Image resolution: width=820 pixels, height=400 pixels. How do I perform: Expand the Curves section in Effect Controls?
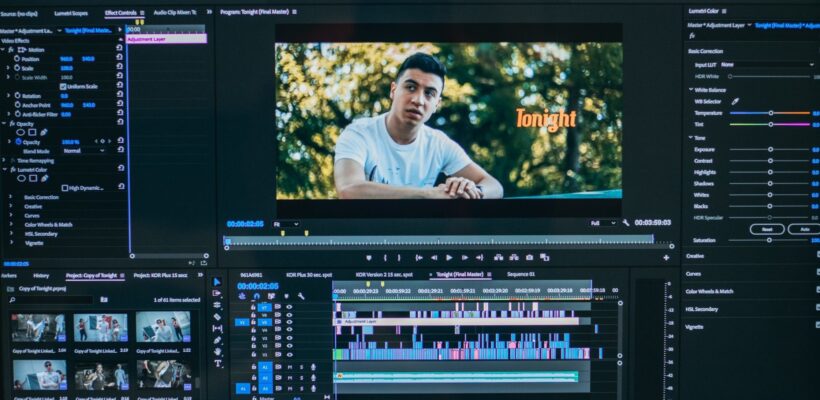click(x=34, y=215)
